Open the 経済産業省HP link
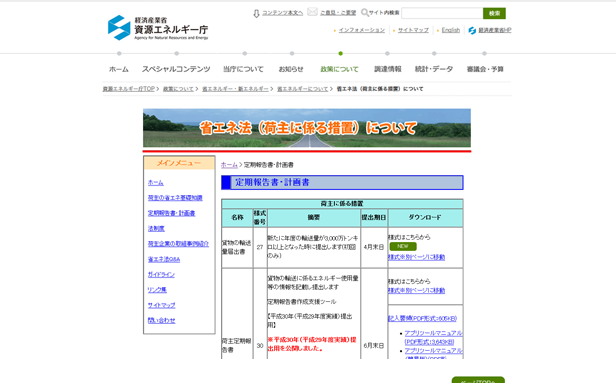Image resolution: width=616 pixels, height=383 pixels. (495, 30)
